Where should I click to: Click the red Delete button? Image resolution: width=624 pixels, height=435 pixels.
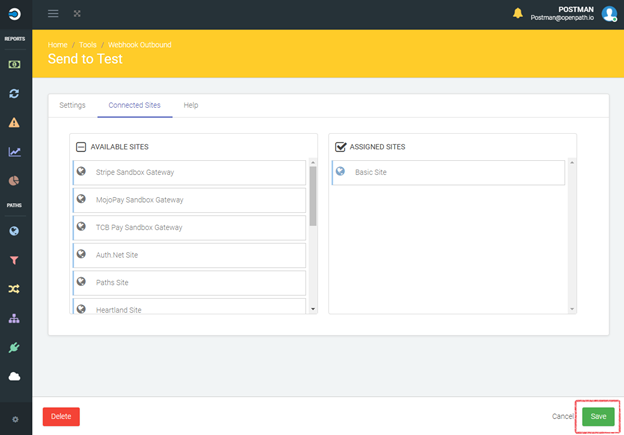(61, 416)
